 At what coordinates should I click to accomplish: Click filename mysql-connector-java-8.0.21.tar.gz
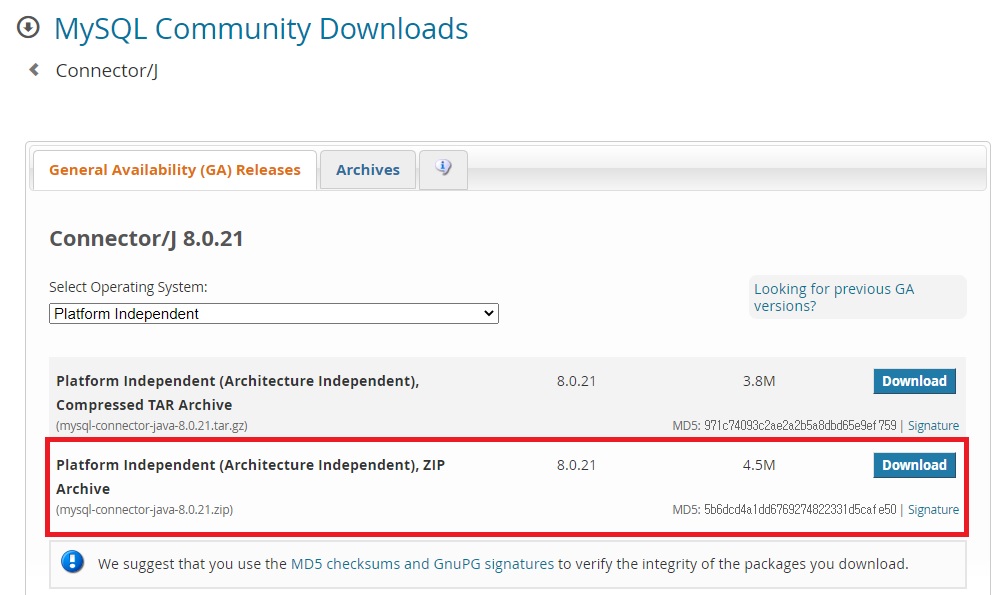[151, 425]
